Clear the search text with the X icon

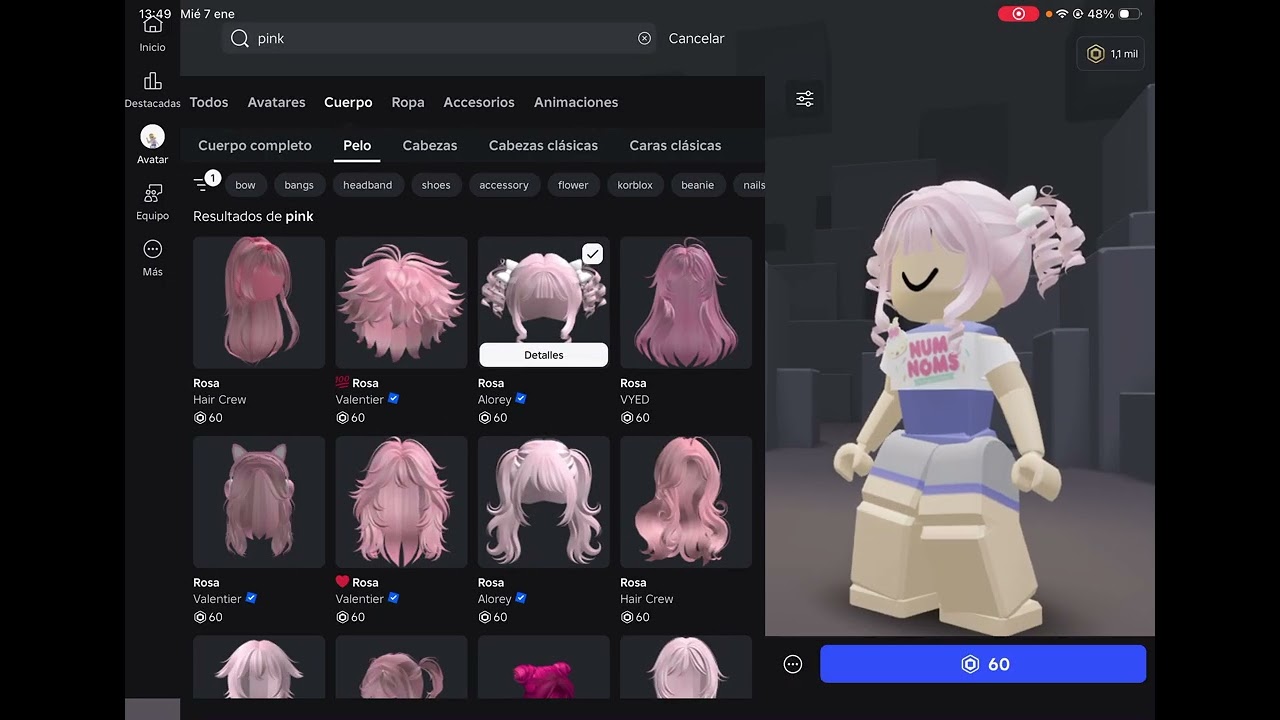tap(644, 38)
